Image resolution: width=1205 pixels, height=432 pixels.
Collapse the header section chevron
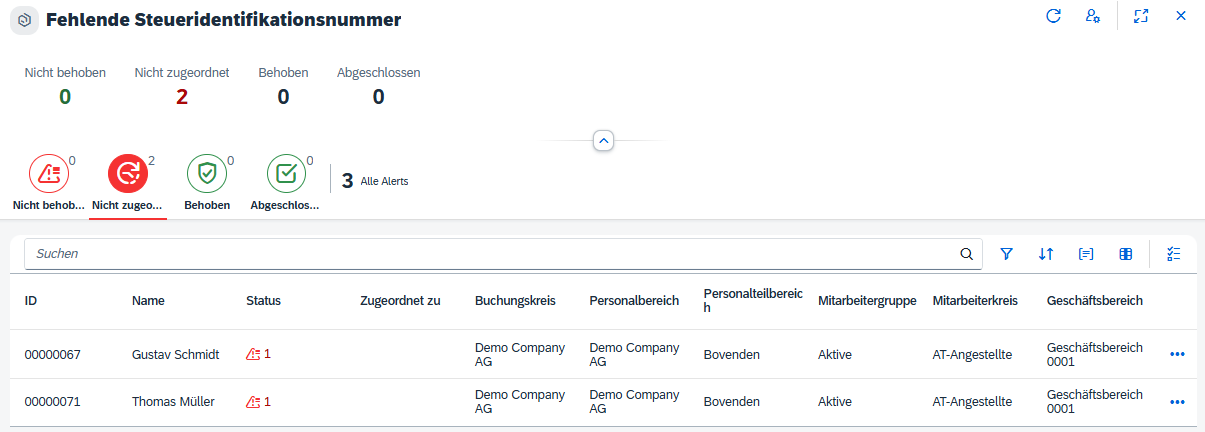[603, 141]
